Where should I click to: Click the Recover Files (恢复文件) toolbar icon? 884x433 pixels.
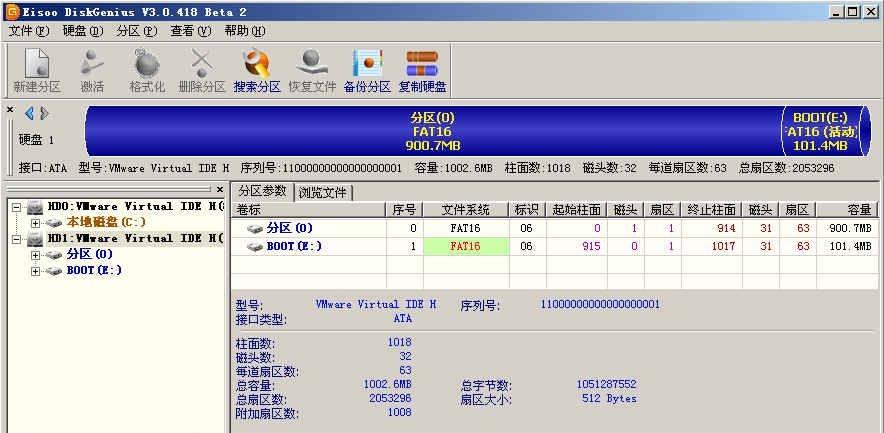point(312,63)
